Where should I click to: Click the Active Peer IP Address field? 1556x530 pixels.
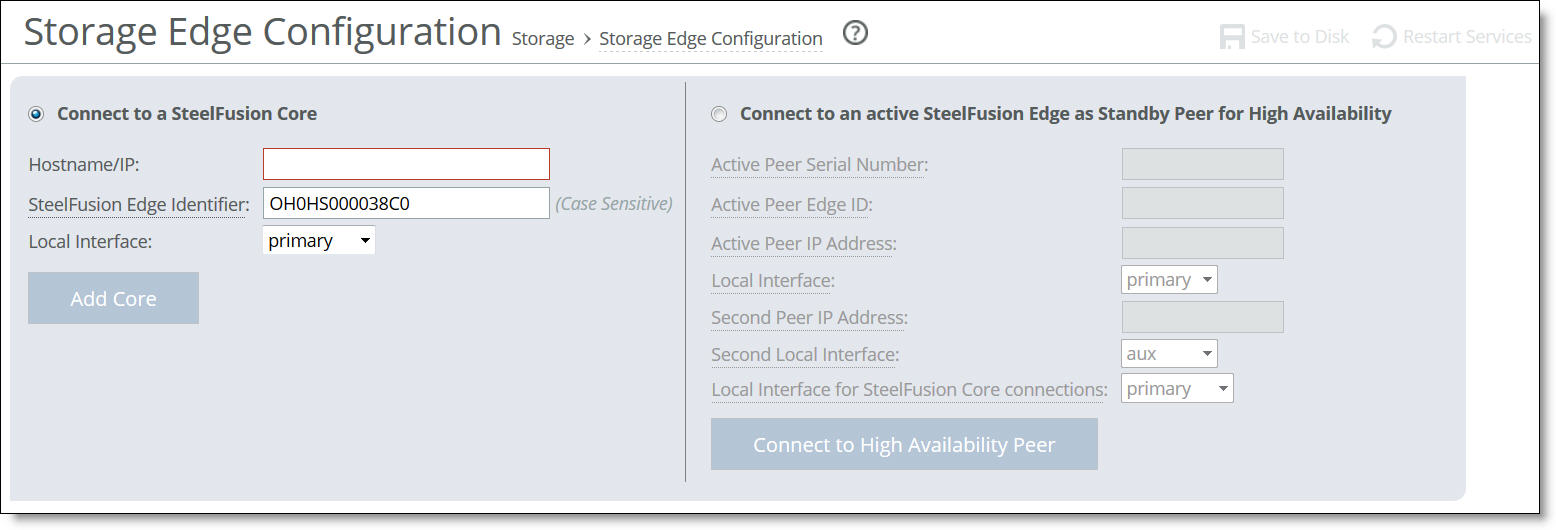1202,243
